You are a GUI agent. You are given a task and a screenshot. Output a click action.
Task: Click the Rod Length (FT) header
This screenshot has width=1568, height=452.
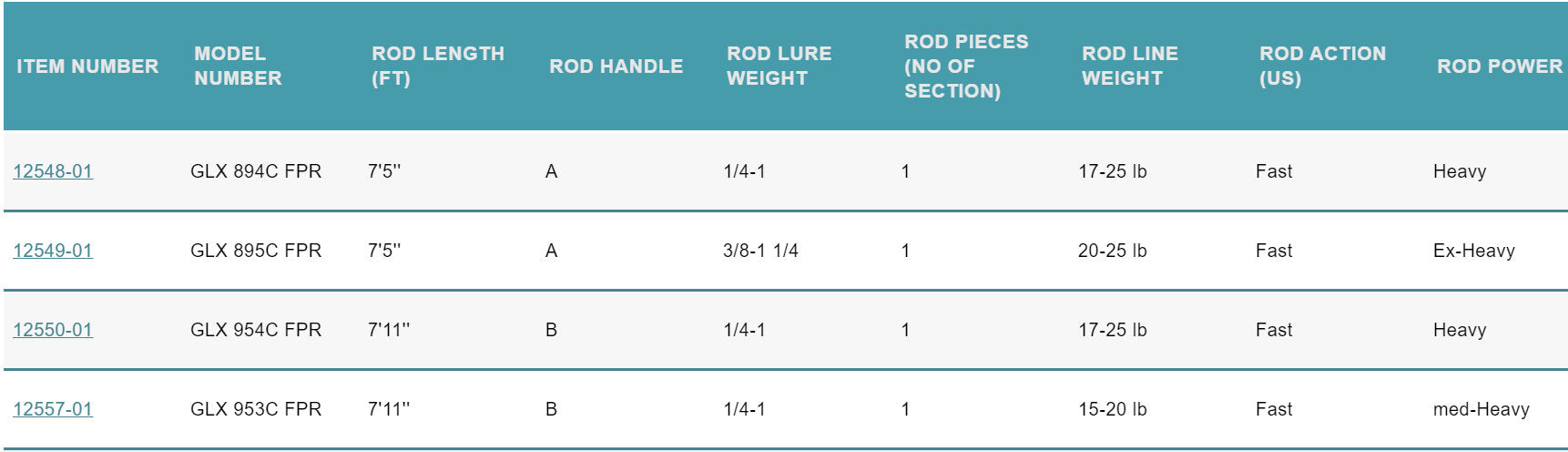(437, 67)
